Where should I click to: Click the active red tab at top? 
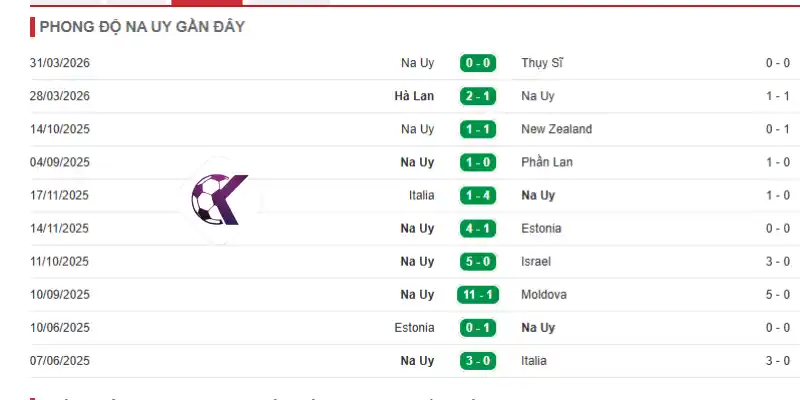pyautogui.click(x=207, y=3)
